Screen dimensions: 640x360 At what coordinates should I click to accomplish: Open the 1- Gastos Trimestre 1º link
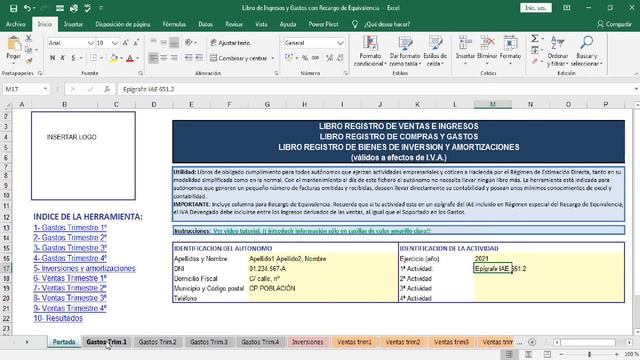tap(70, 228)
